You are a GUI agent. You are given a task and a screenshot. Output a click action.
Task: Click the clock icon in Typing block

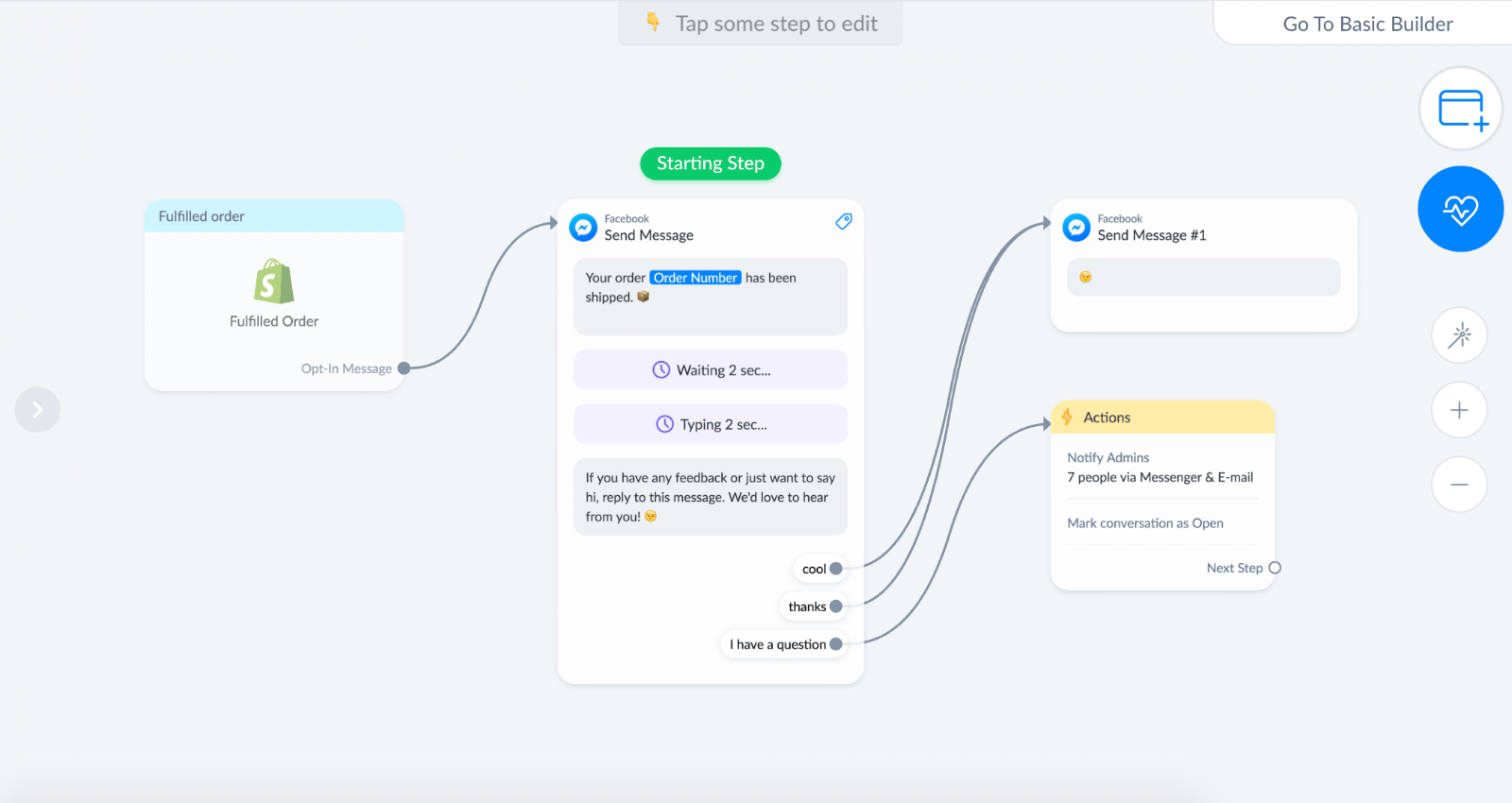tap(665, 425)
